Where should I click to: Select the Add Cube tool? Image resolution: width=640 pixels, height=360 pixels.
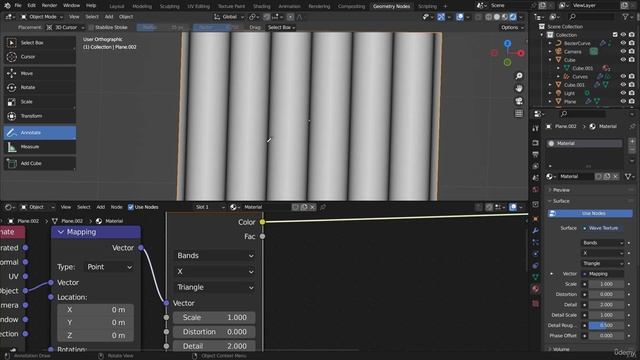[x=40, y=163]
